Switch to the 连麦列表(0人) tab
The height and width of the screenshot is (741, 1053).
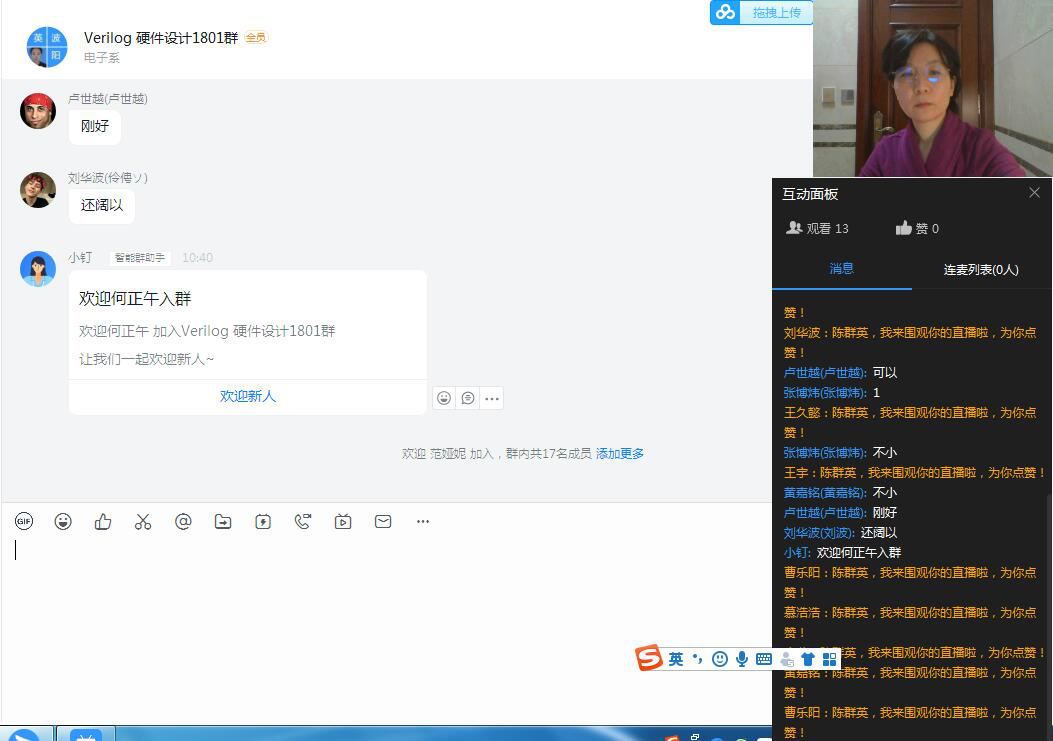tap(981, 269)
